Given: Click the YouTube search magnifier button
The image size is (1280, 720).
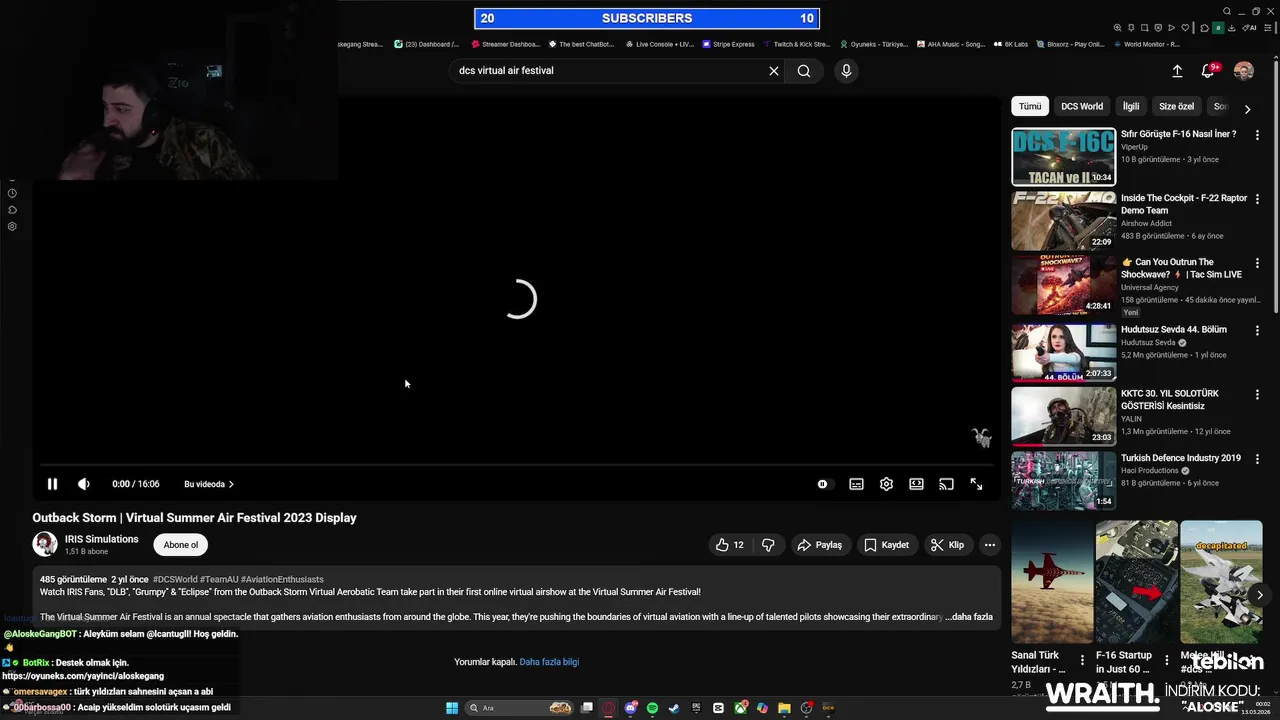Looking at the screenshot, I should 804,71.
